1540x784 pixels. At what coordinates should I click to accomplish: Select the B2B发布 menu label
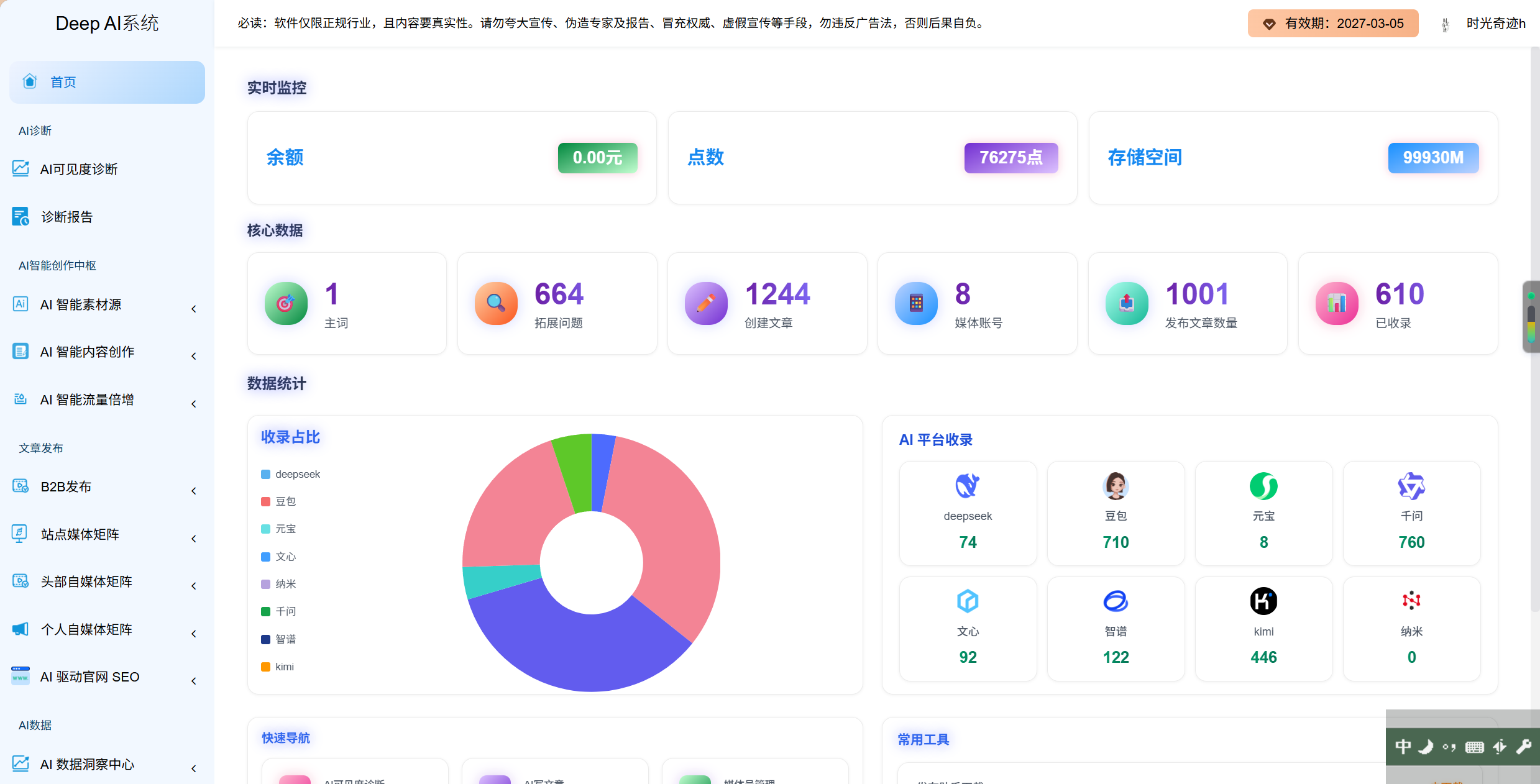point(66,486)
